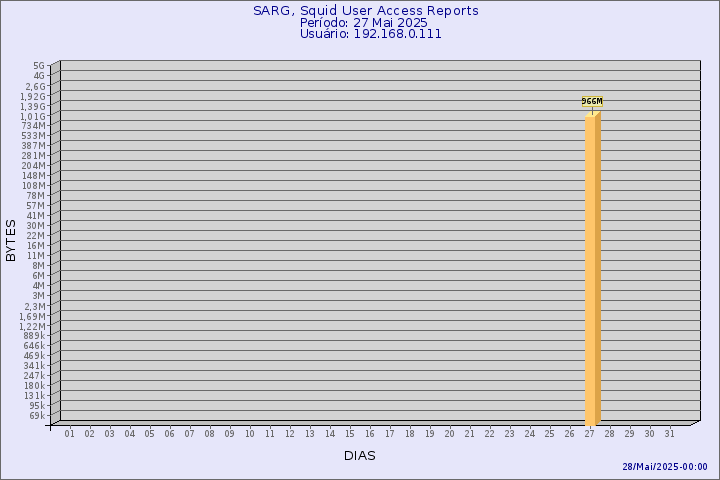Viewport: 720px width, 480px height.
Task: Click day 31 on the x-axis
Action: tap(669, 434)
